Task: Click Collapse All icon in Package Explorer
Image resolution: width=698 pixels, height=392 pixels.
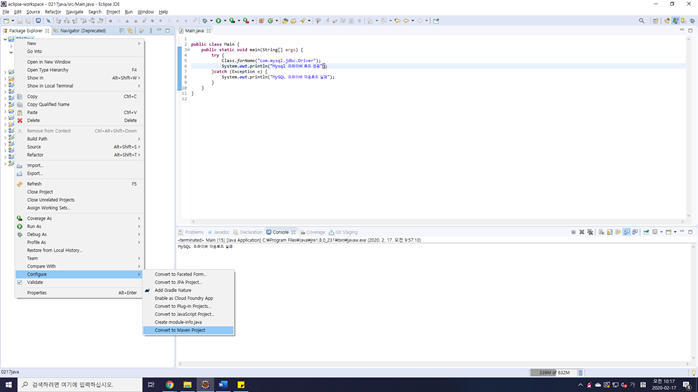Action: (x=122, y=31)
